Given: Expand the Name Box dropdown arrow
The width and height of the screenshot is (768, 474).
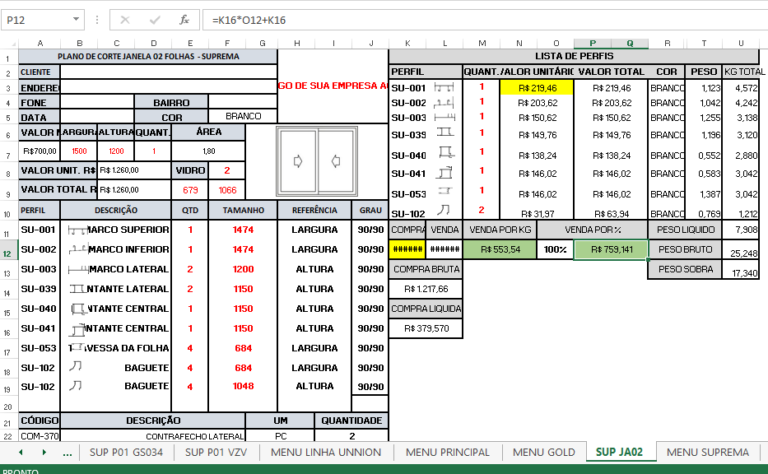Looking at the screenshot, I should click(76, 20).
